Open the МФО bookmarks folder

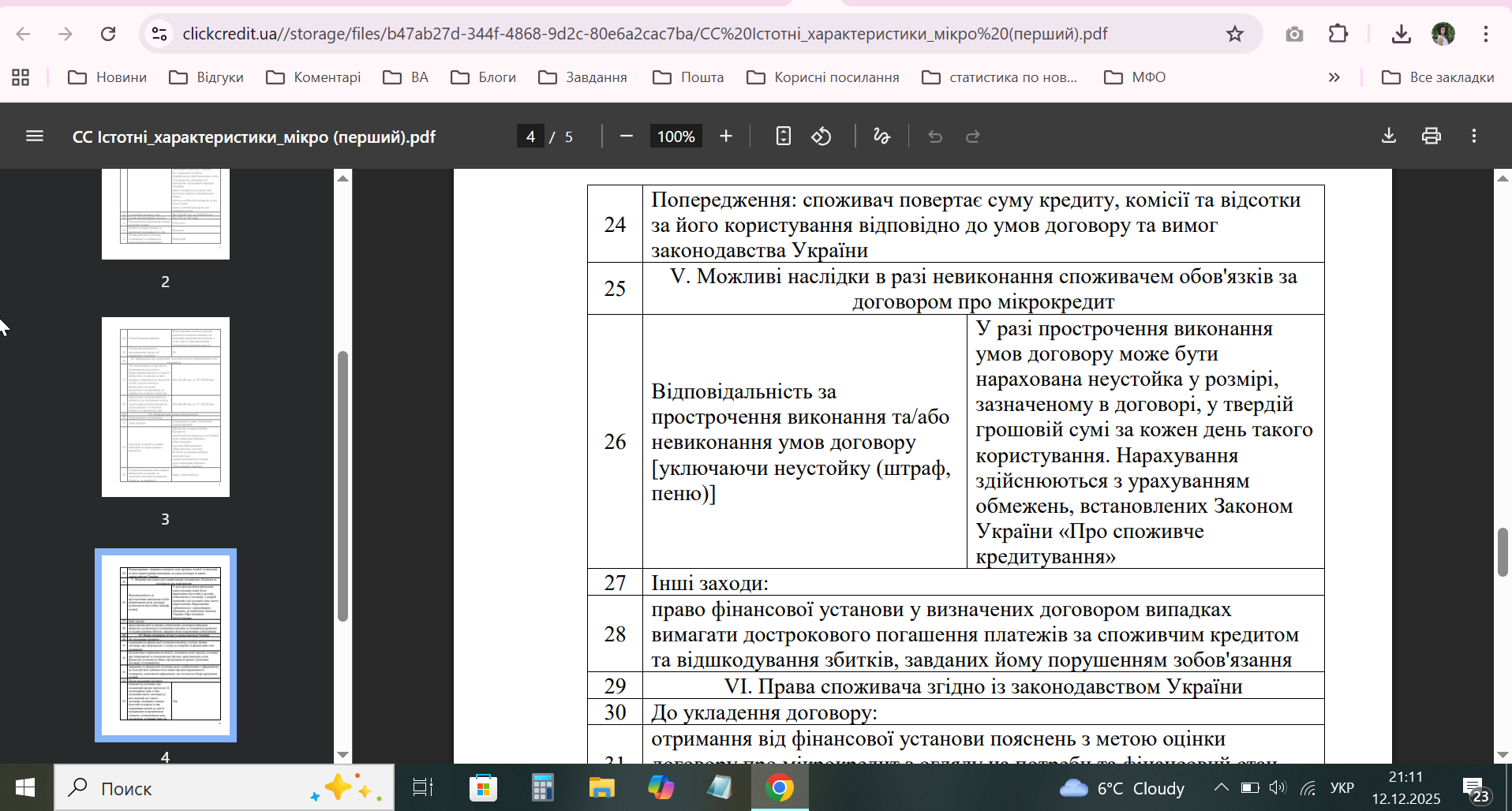(x=1135, y=77)
